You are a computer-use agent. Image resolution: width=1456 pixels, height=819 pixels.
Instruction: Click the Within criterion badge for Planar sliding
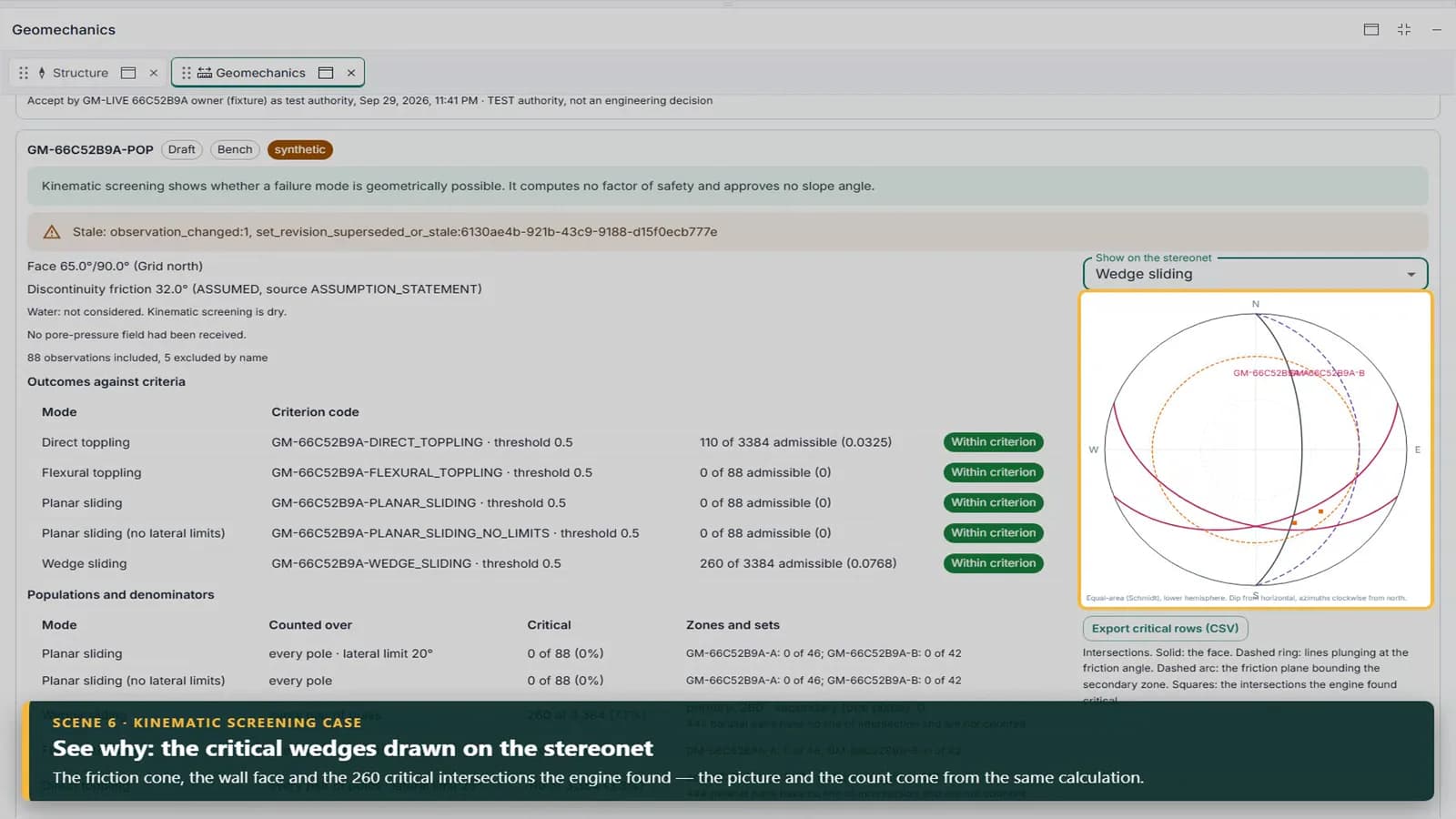(994, 502)
